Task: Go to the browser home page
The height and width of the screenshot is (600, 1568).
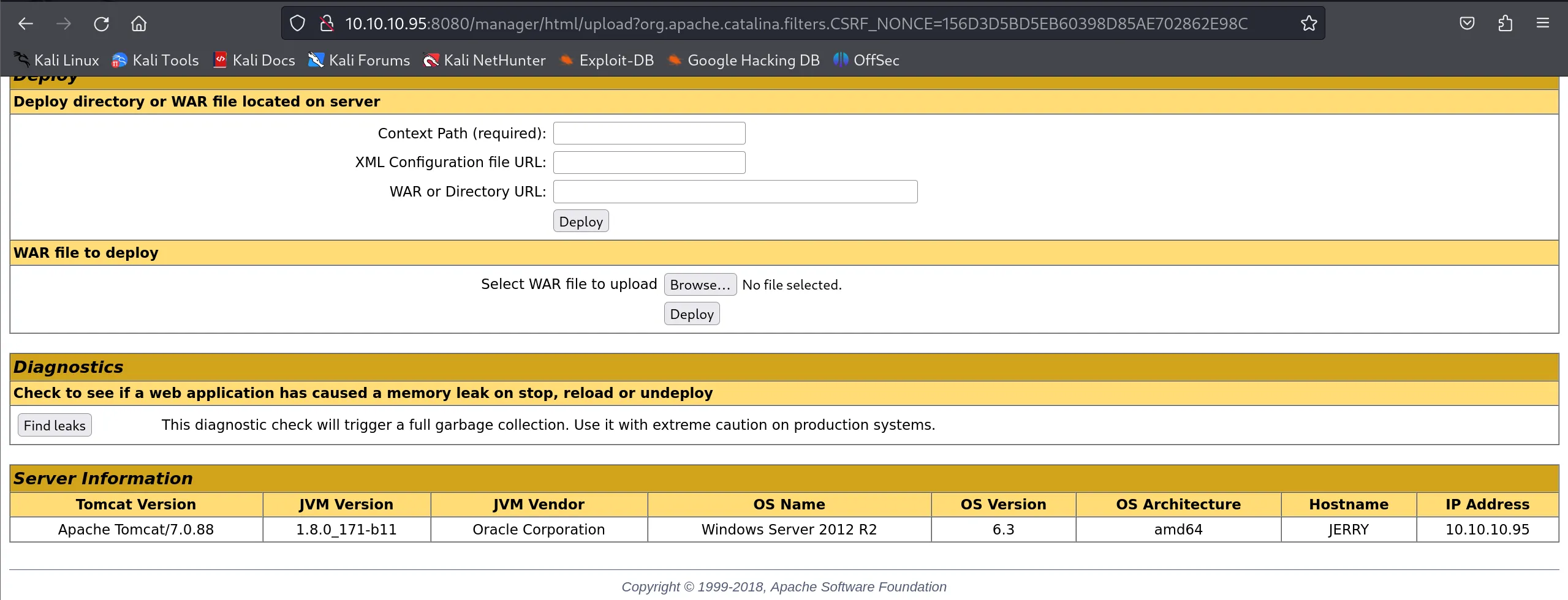Action: [x=139, y=24]
